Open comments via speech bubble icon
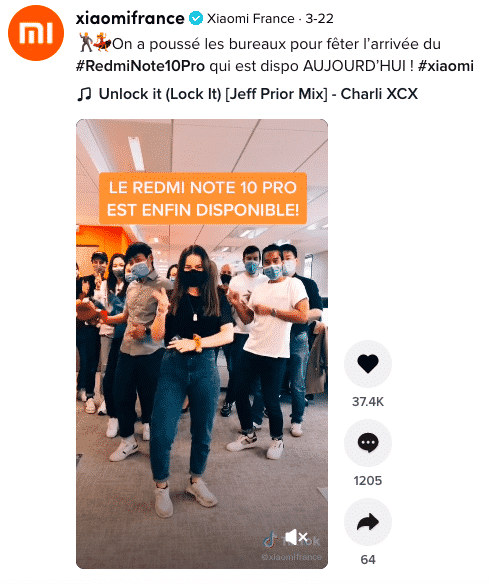This screenshot has height=584, width=492. [368, 442]
